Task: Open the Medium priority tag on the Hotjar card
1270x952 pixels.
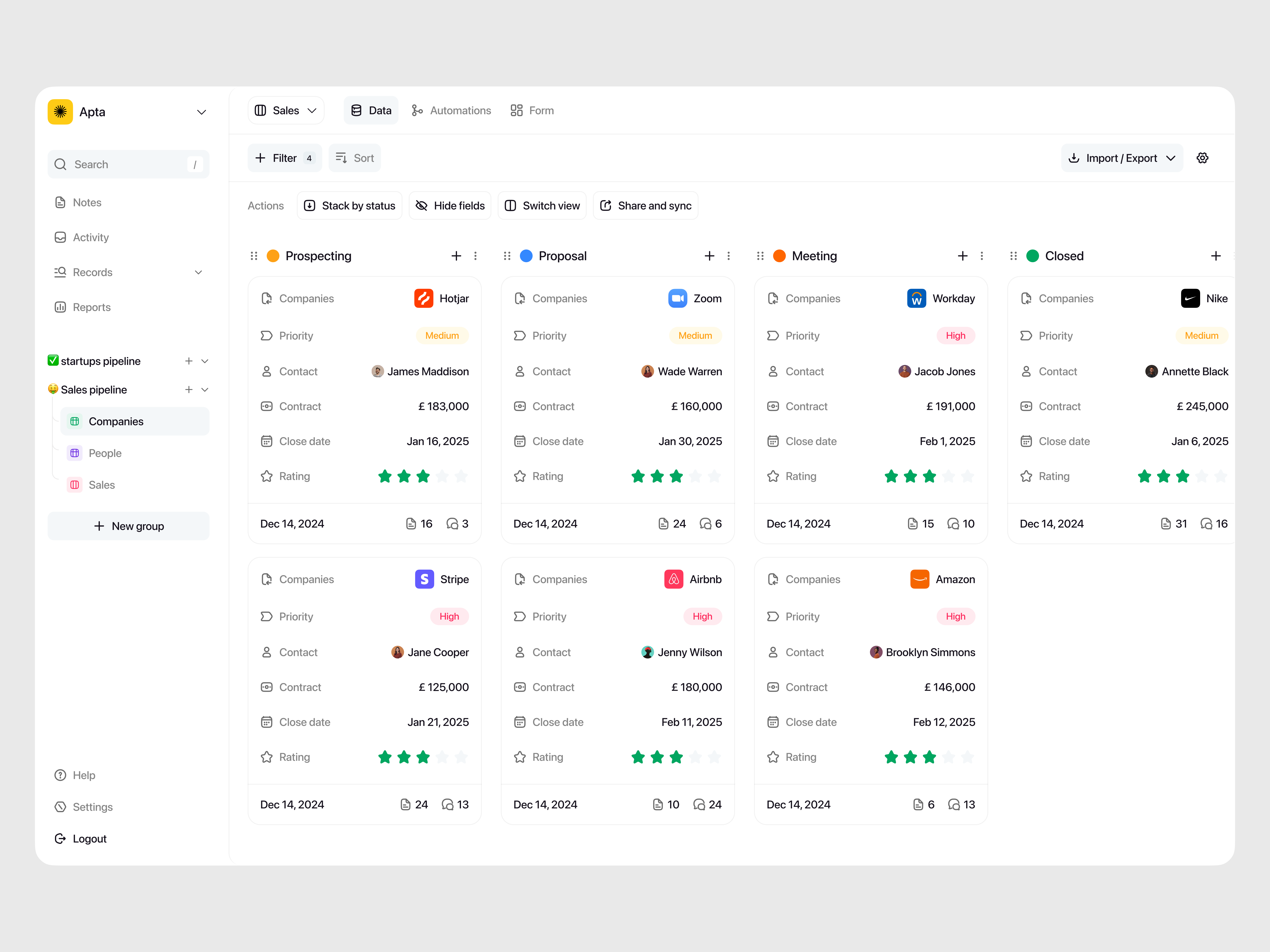Action: coord(442,336)
